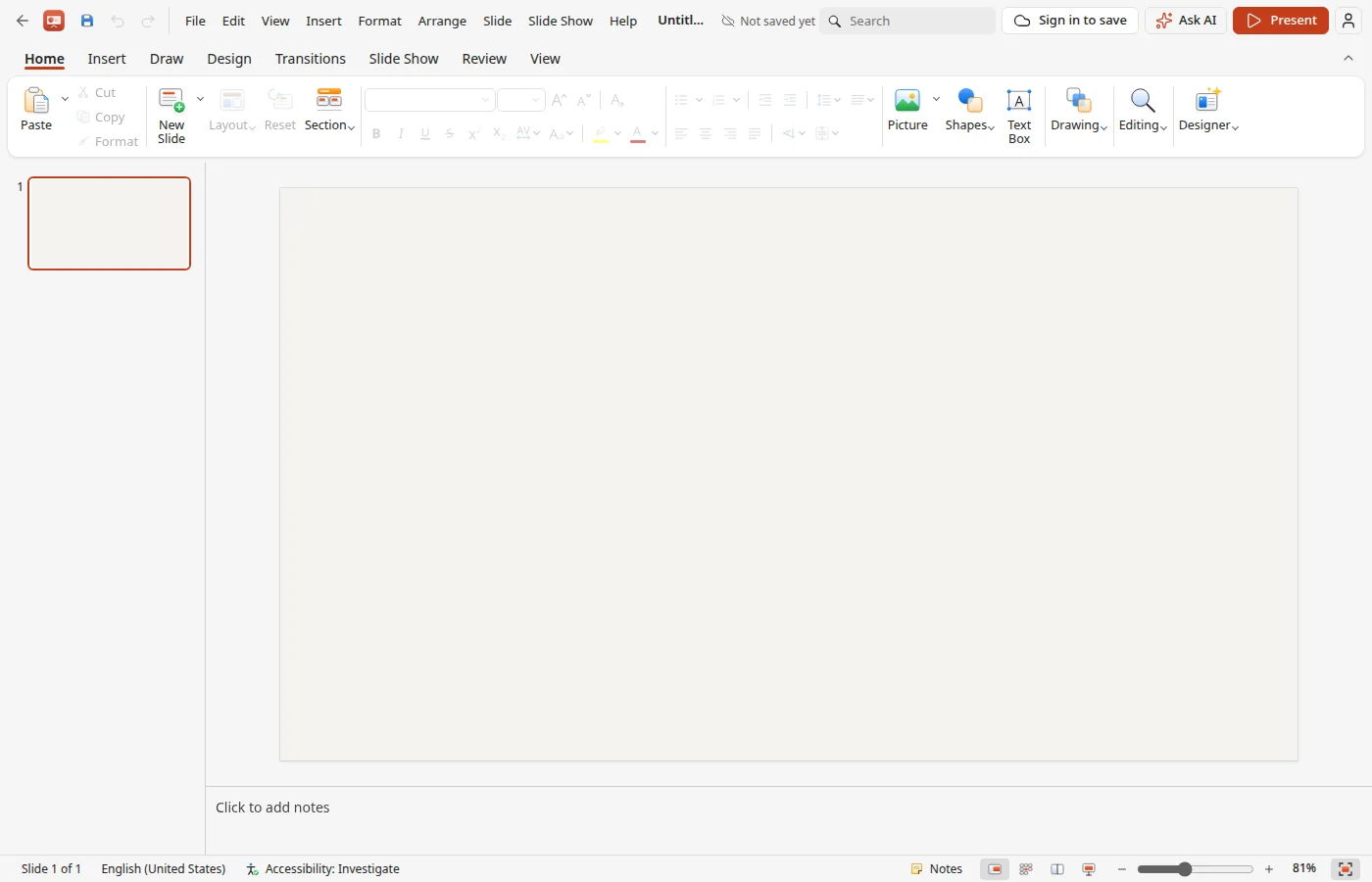
Task: Start slide show from status bar icon
Action: (1089, 869)
